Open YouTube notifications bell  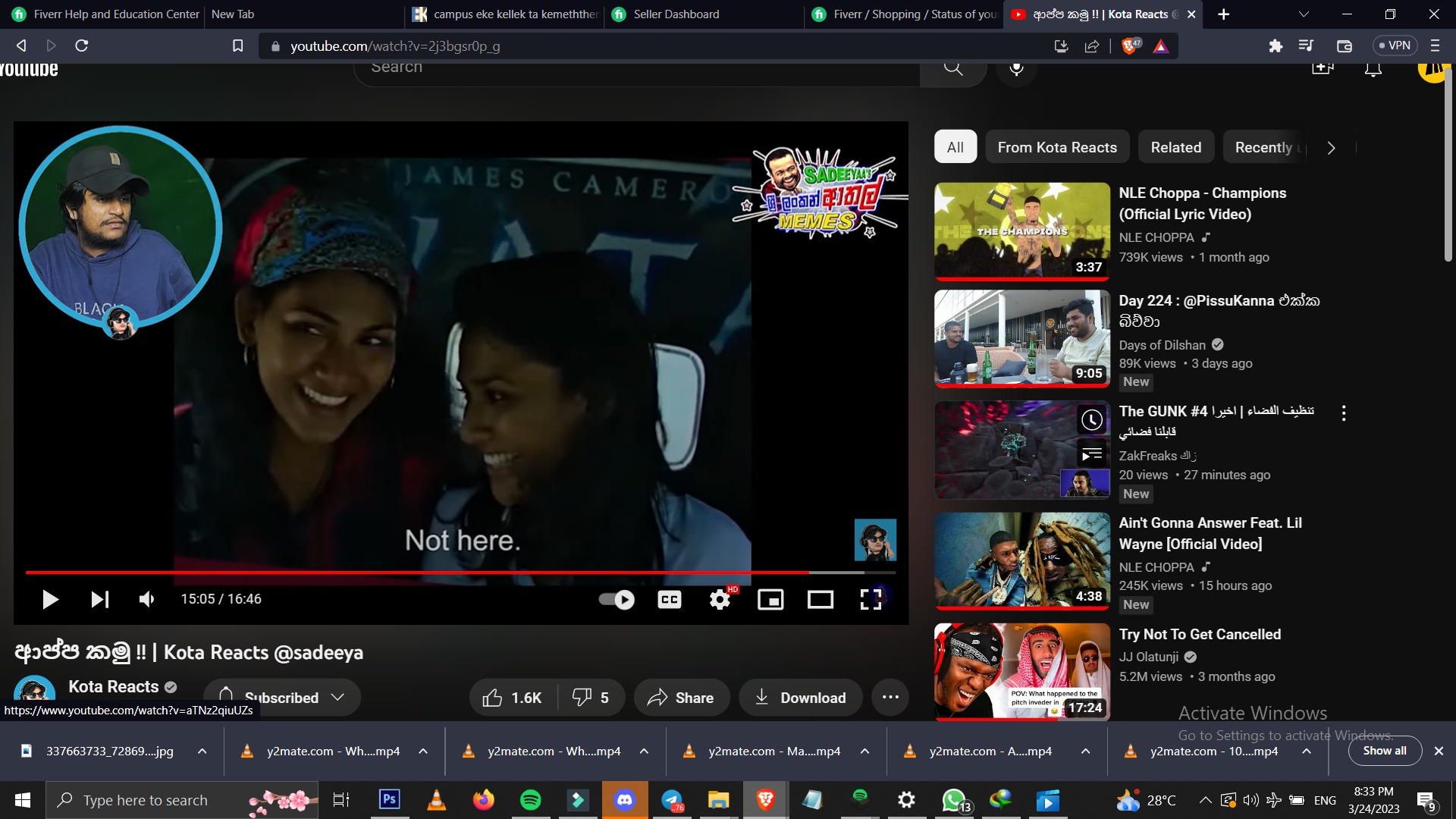pos(1373,69)
